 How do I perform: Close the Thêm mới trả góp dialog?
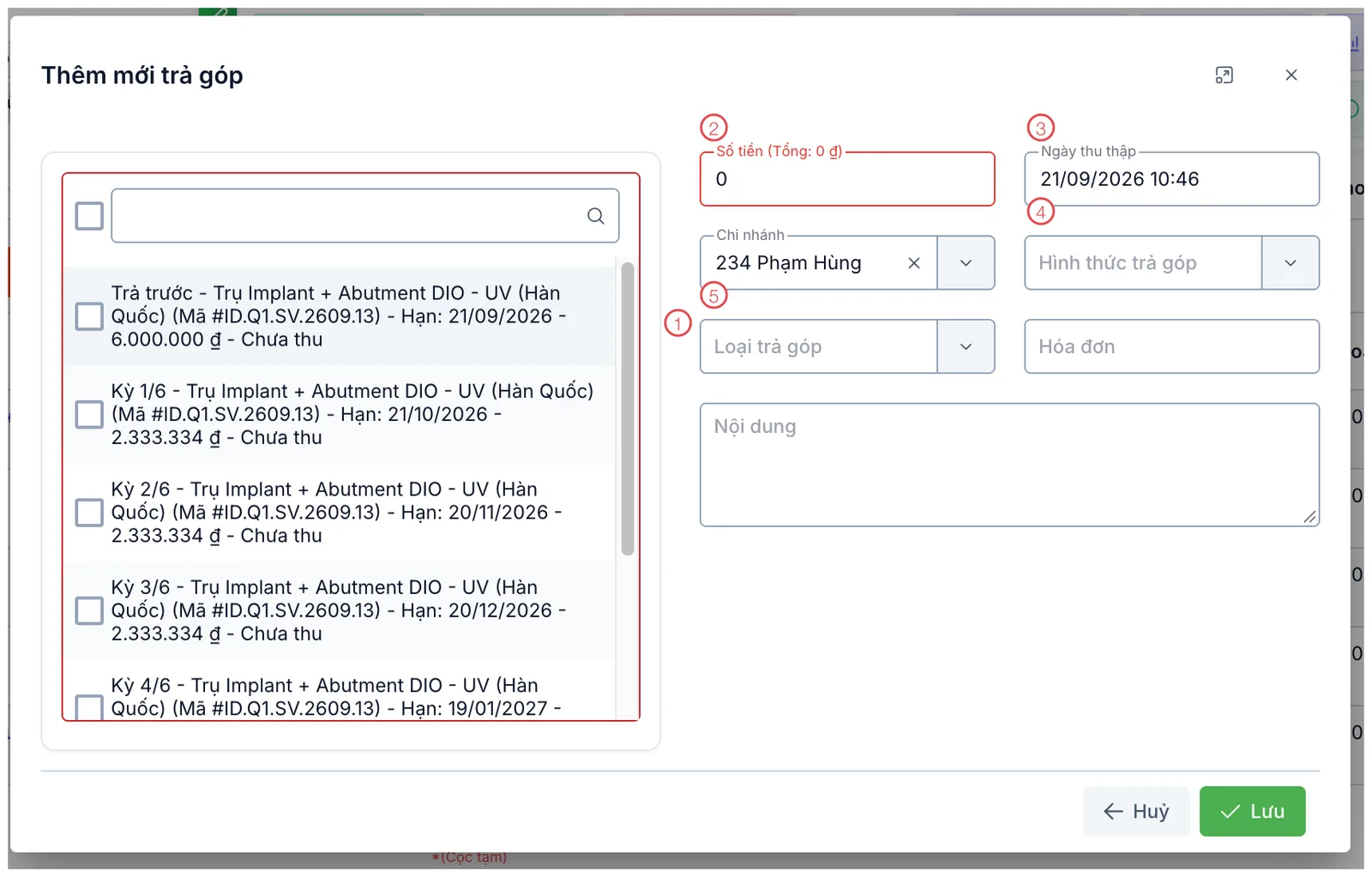tap(1291, 75)
